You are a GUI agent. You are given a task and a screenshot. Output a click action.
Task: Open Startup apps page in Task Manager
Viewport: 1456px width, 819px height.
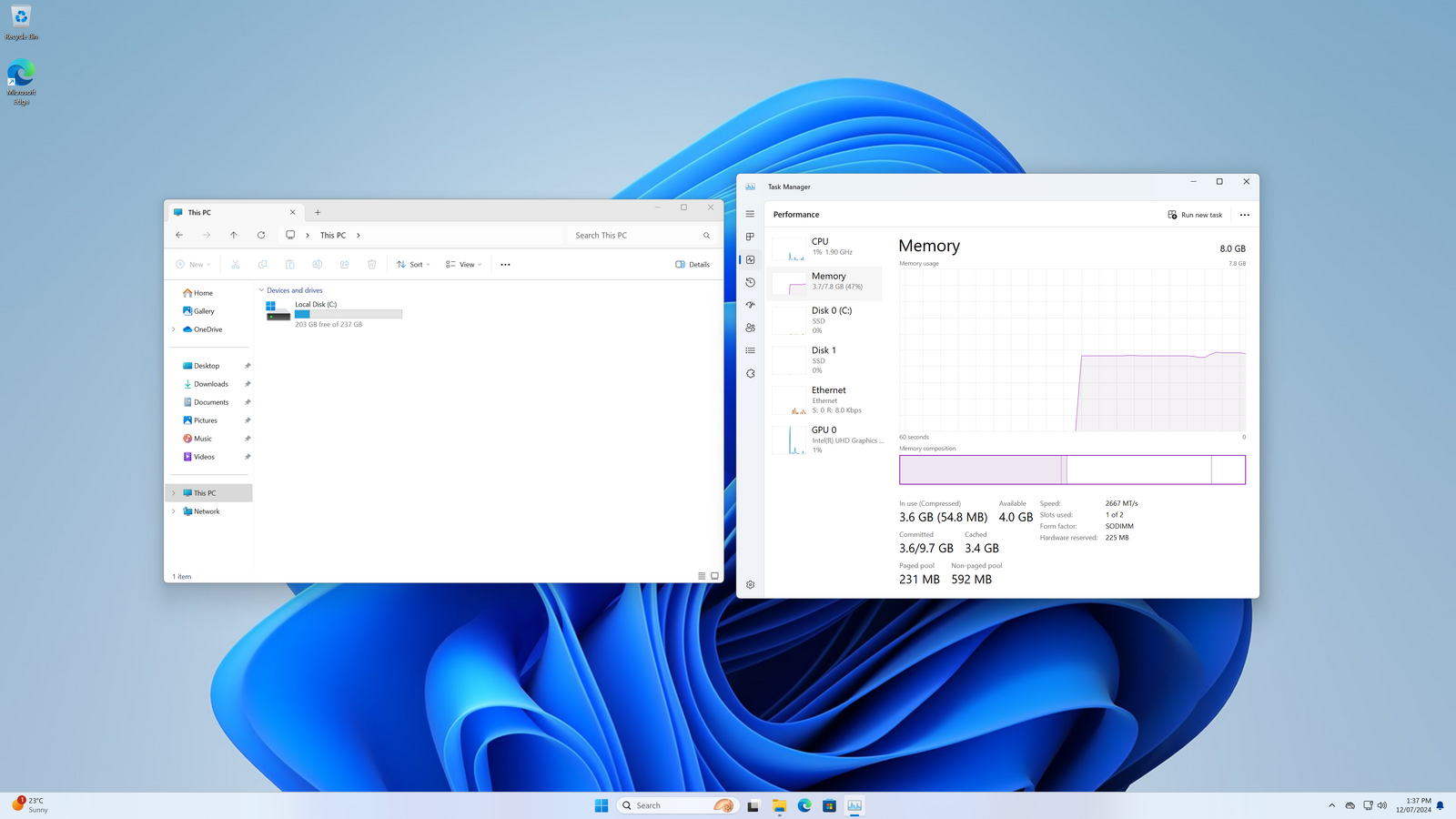[750, 305]
